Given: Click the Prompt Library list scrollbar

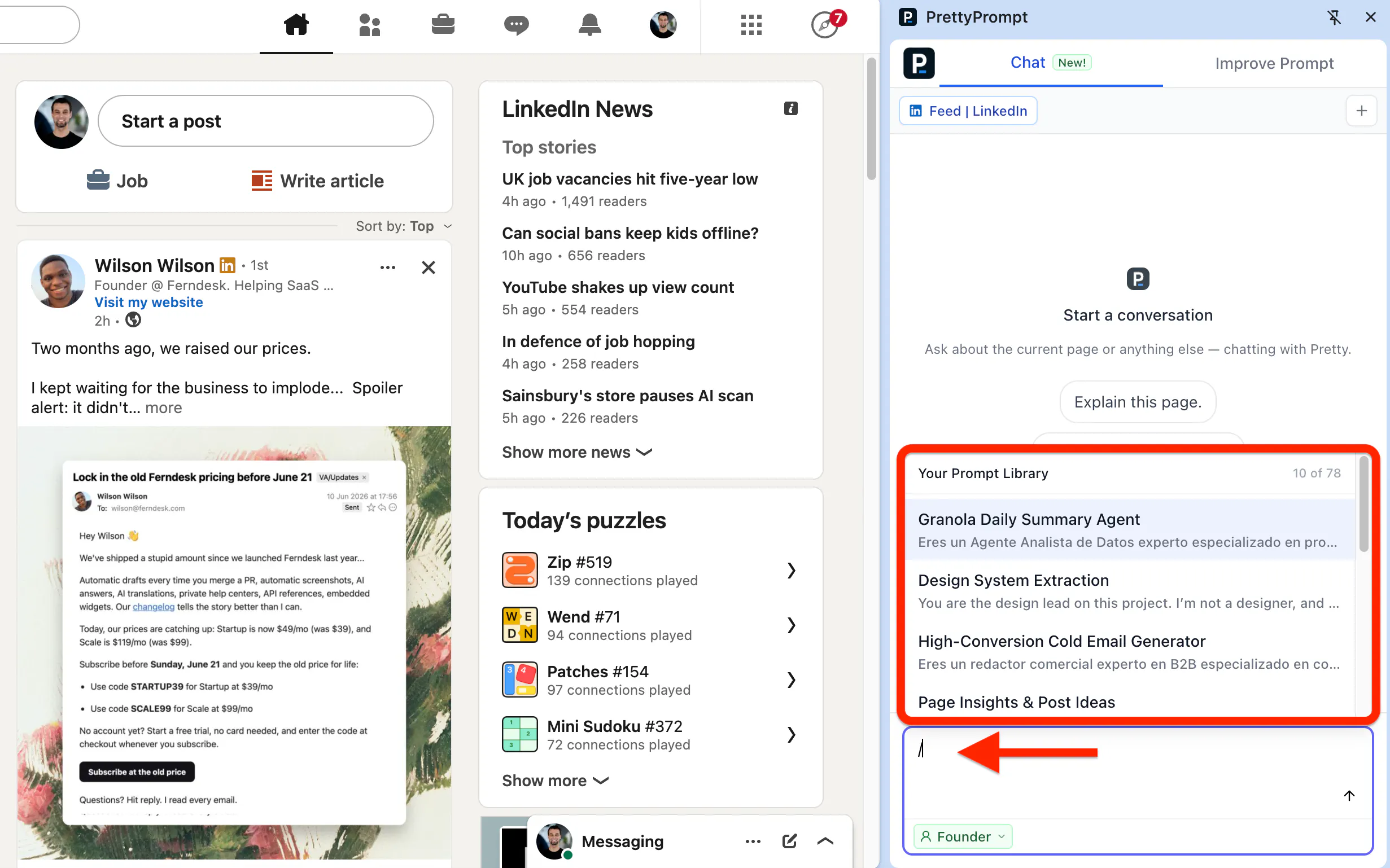Looking at the screenshot, I should click(1363, 503).
